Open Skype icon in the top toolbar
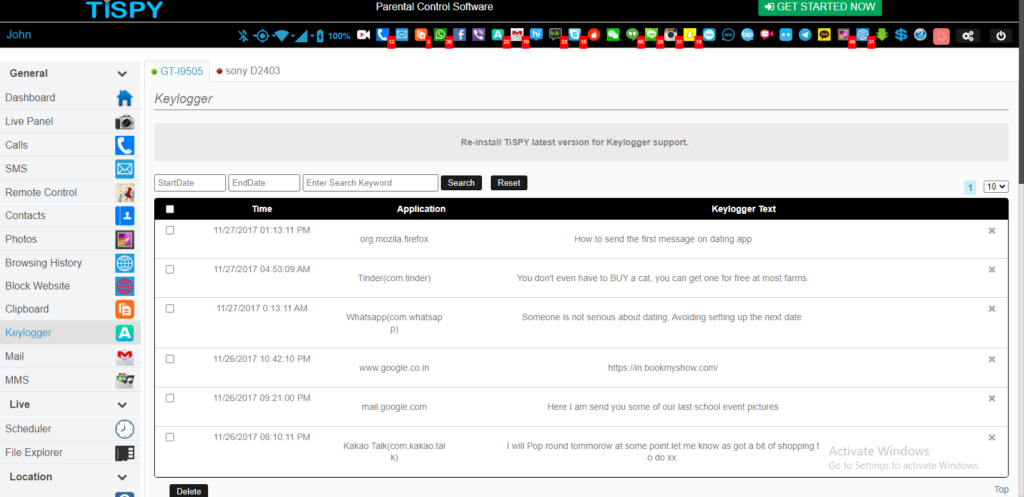The image size is (1024, 497). (x=575, y=35)
